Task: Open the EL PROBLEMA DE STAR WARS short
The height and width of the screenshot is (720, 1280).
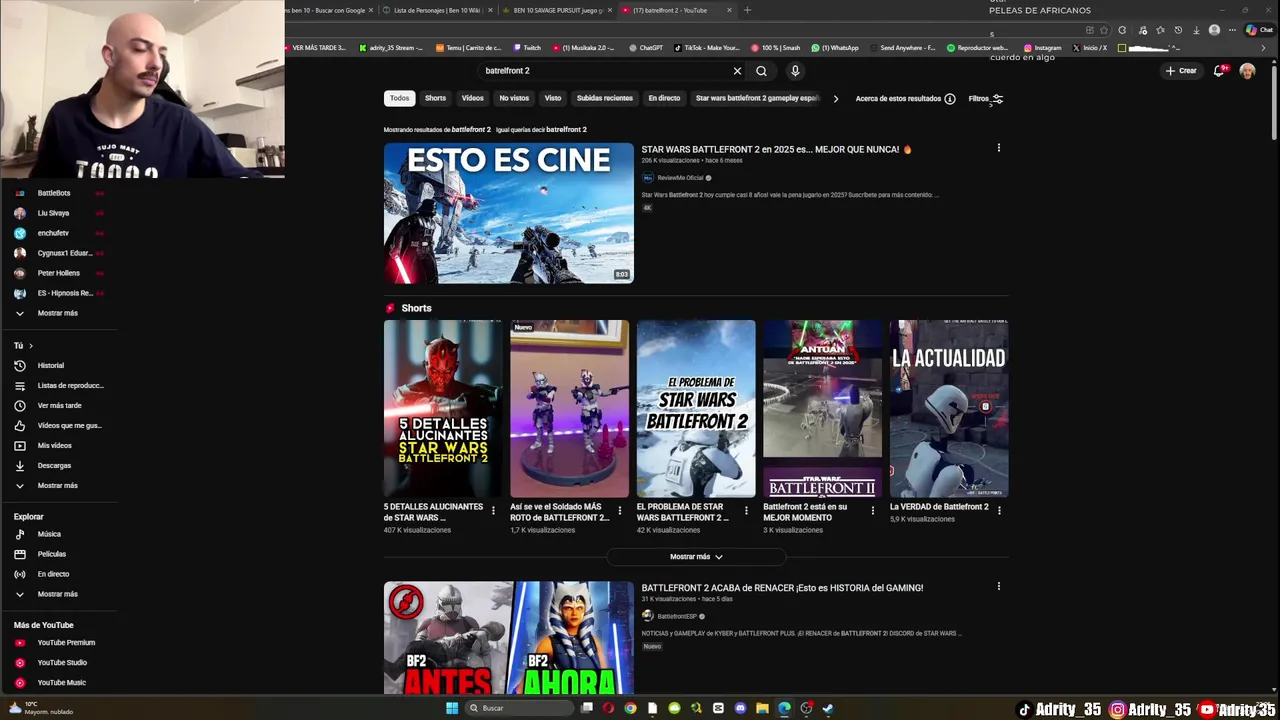Action: click(696, 408)
